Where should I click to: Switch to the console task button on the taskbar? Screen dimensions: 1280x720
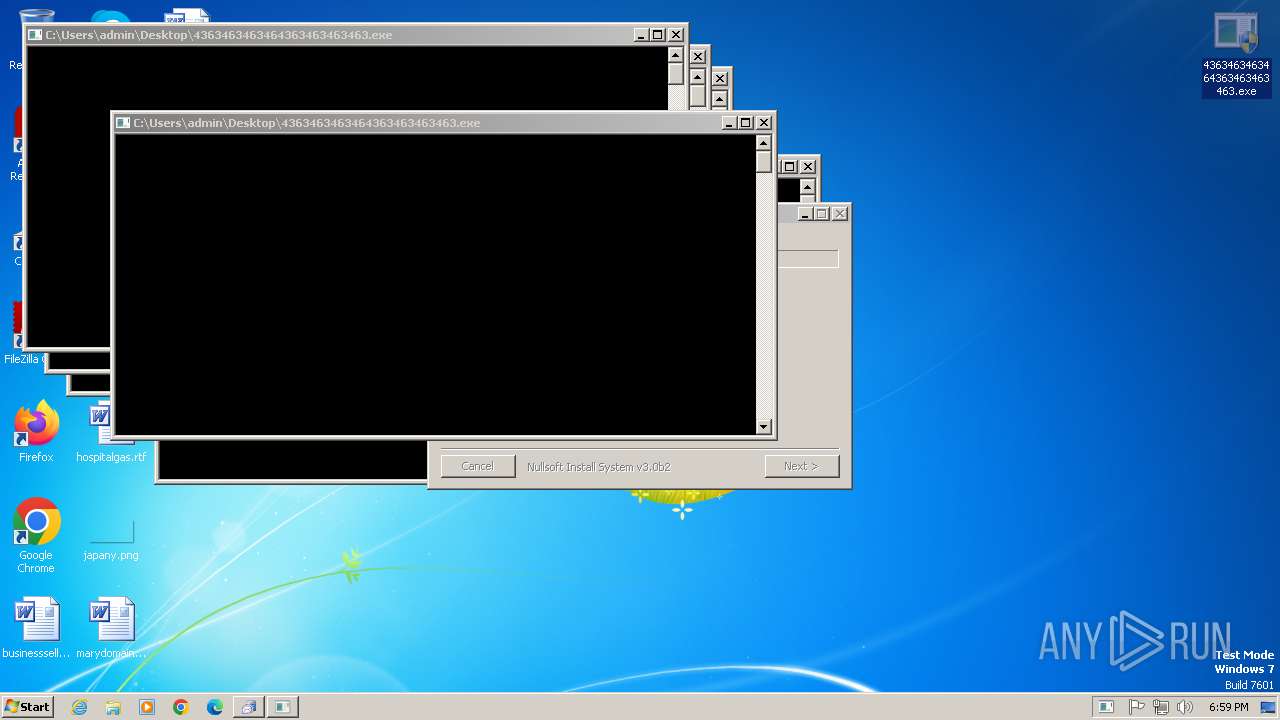point(283,707)
